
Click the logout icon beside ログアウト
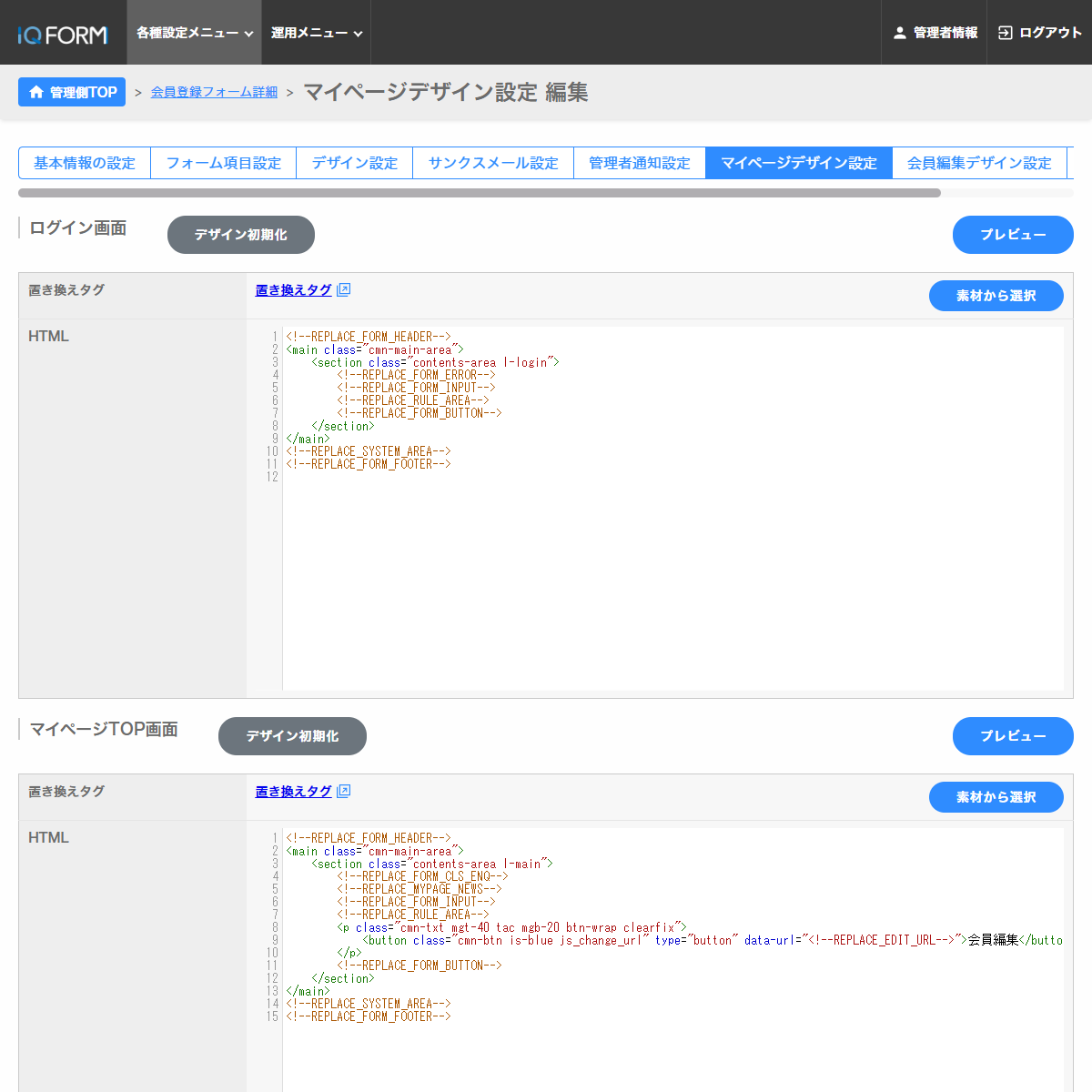click(x=1006, y=32)
